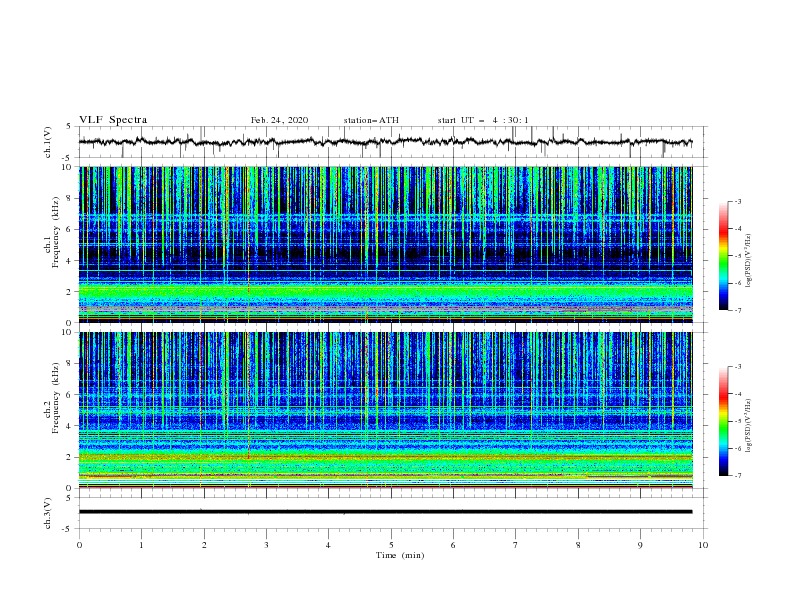Click the "4" tick on the time axis
The image size is (792, 612).
[x=328, y=545]
